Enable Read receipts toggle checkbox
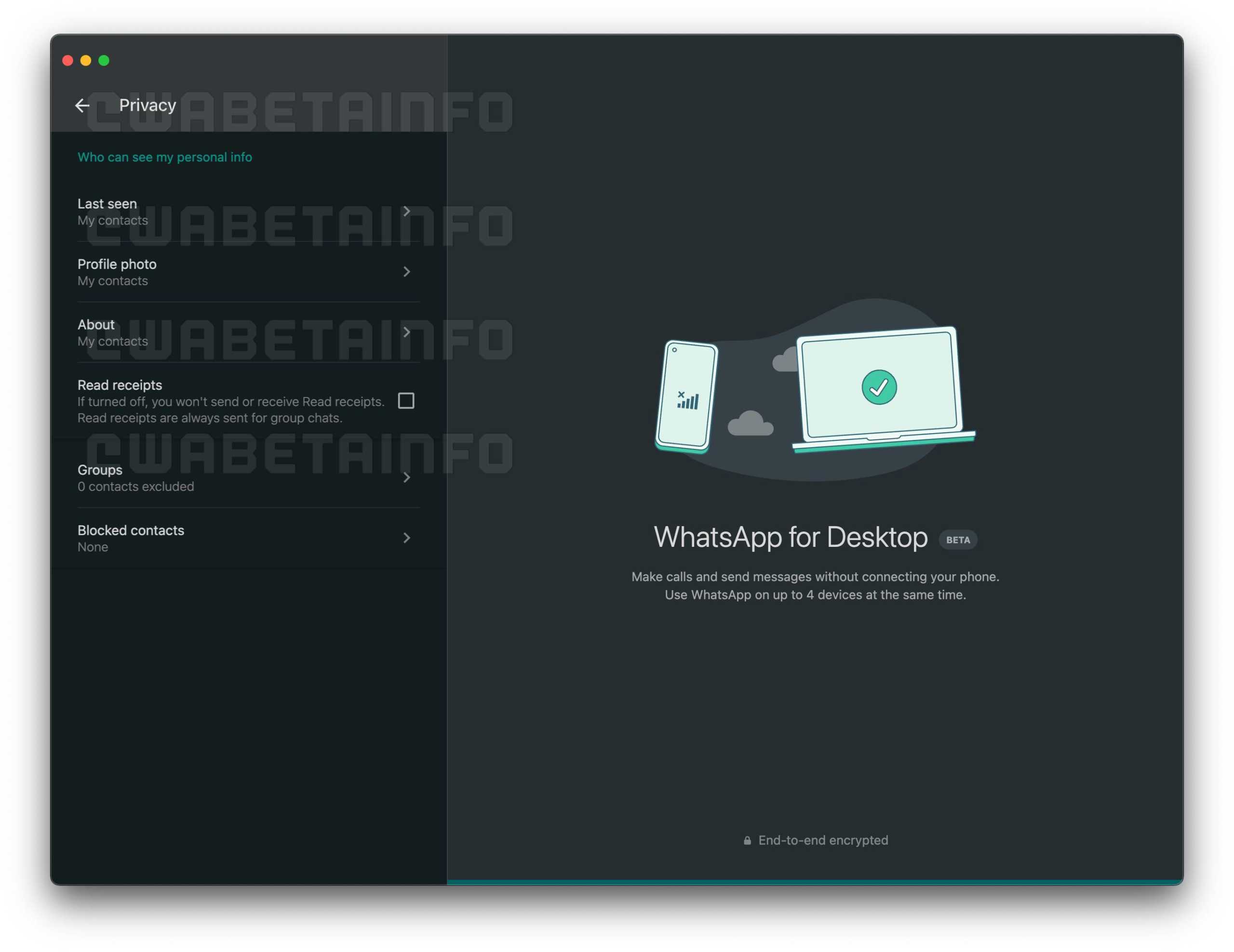The width and height of the screenshot is (1234, 952). [x=407, y=400]
